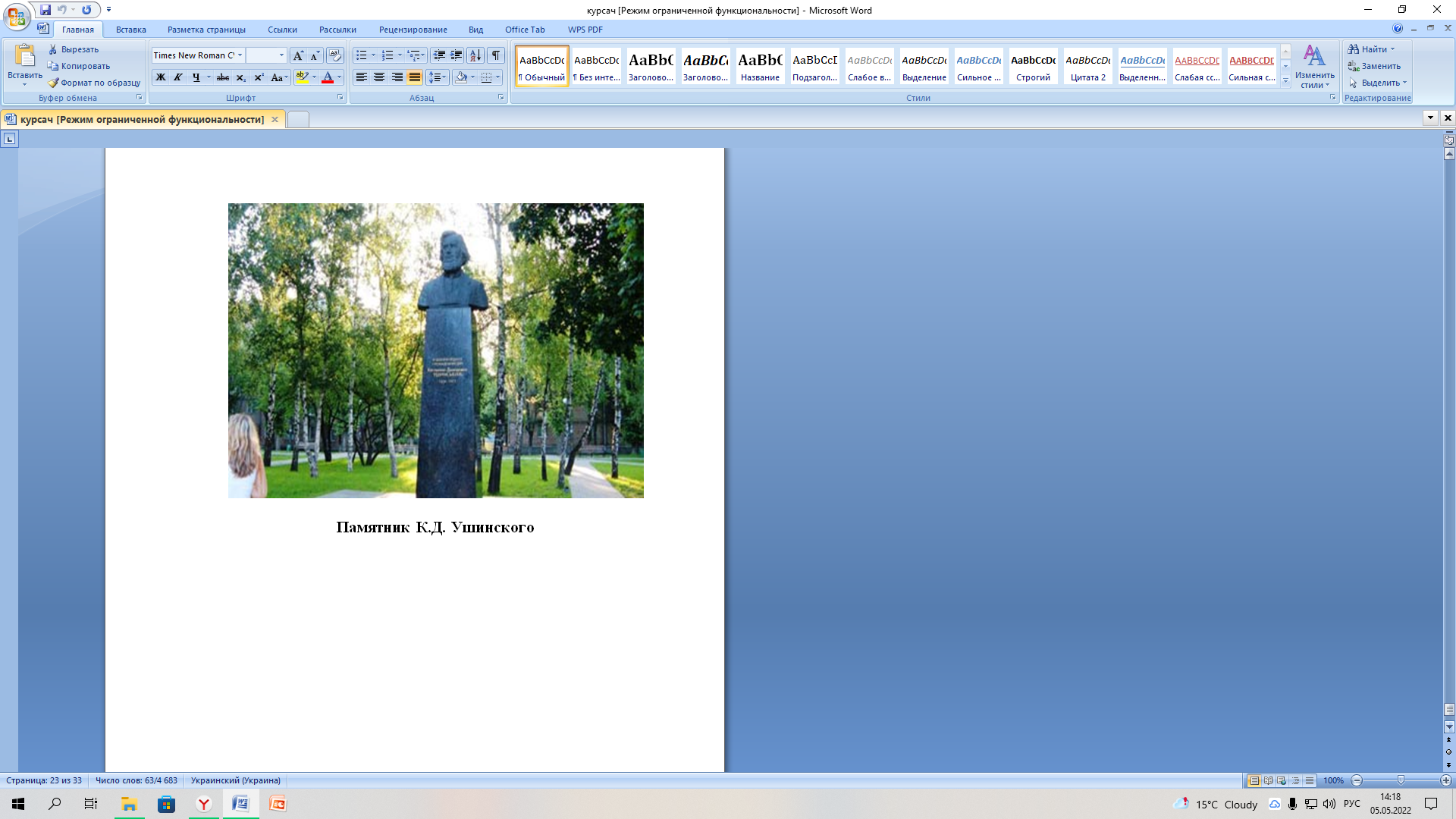Open the Вставка ribbon tab
The width and height of the screenshot is (1456, 819).
tap(128, 29)
